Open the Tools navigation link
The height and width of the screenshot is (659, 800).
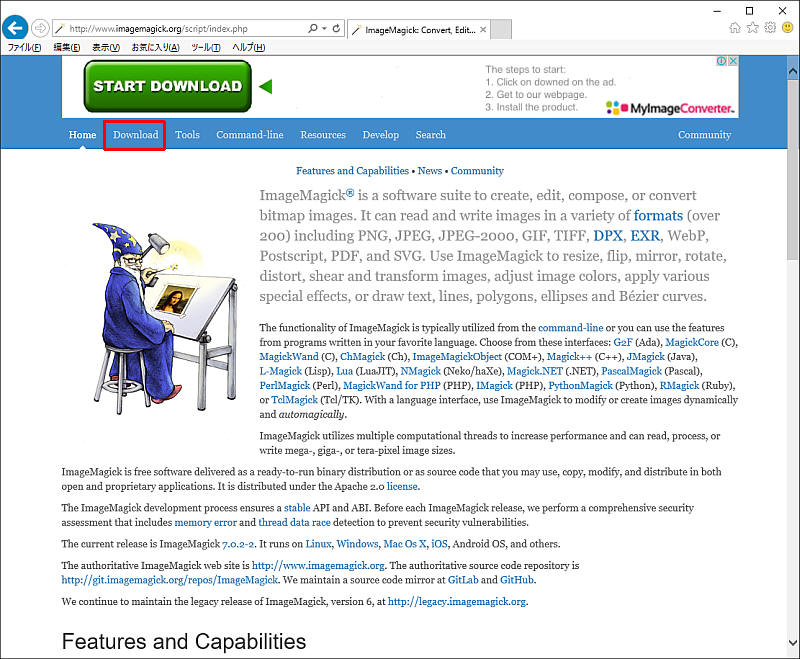coord(187,135)
